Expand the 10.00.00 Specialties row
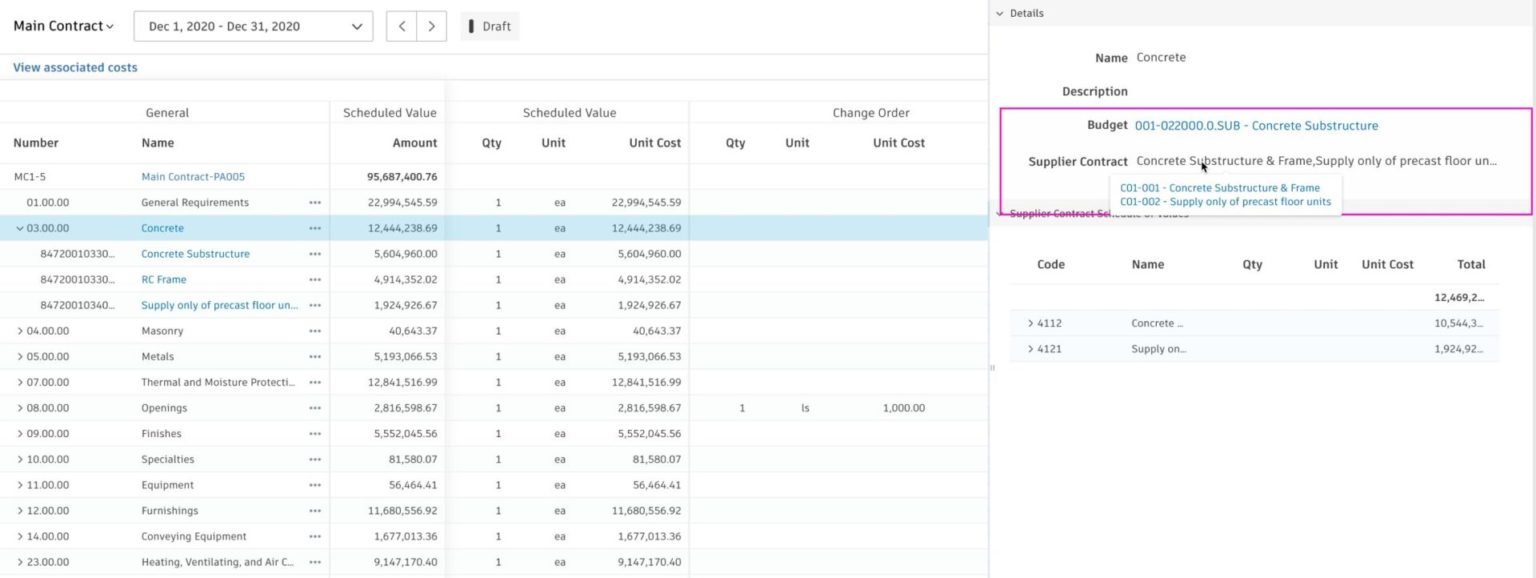 (x=20, y=460)
